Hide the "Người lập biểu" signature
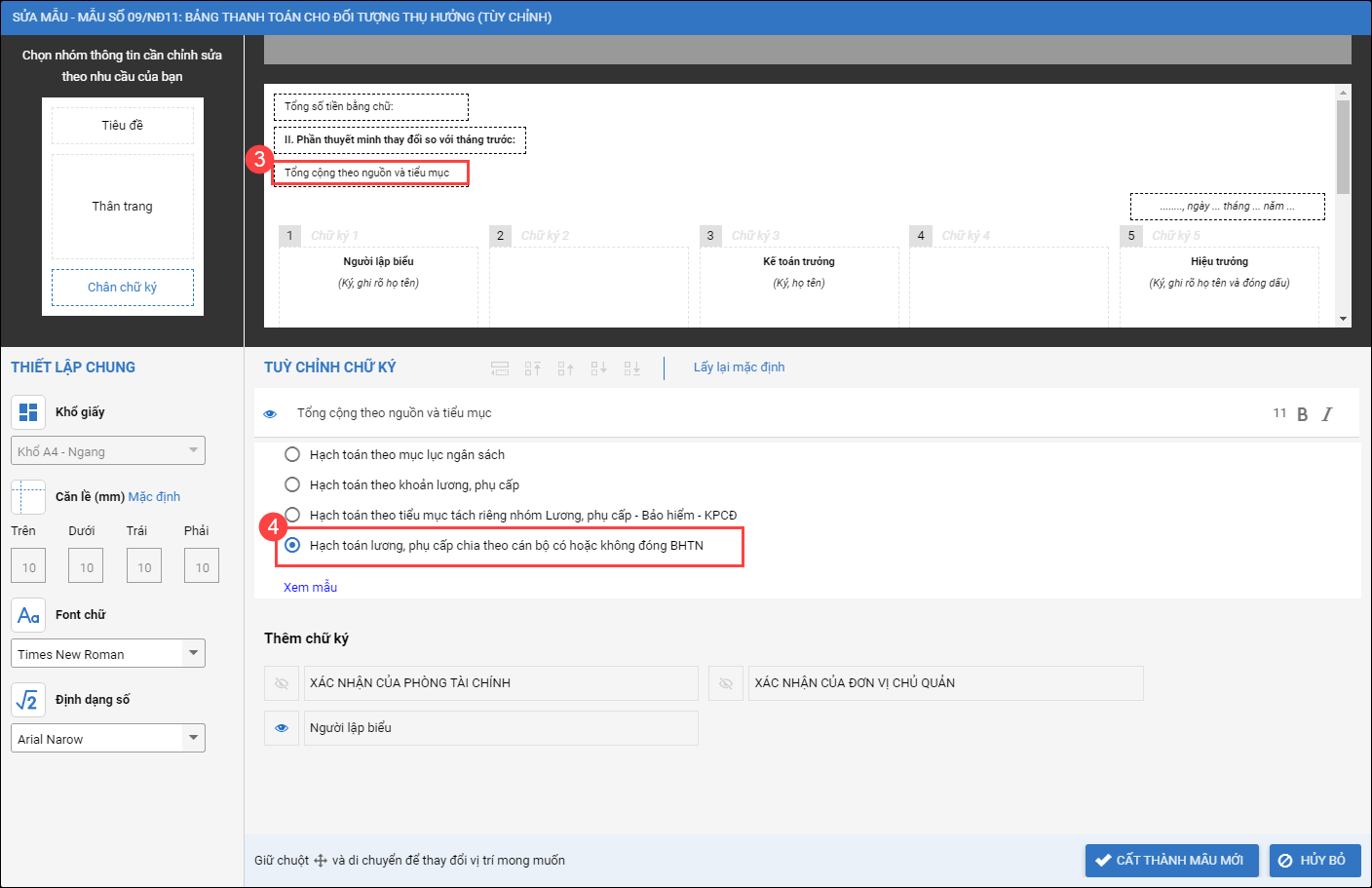 [282, 728]
